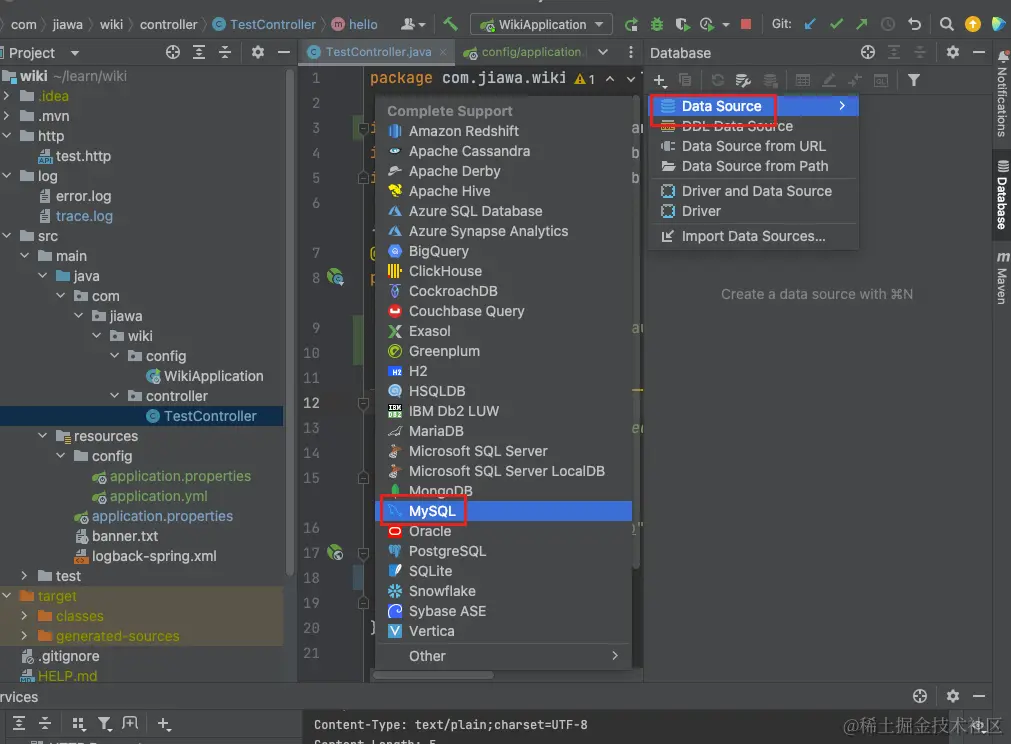Collapse the http folder

click(6, 136)
